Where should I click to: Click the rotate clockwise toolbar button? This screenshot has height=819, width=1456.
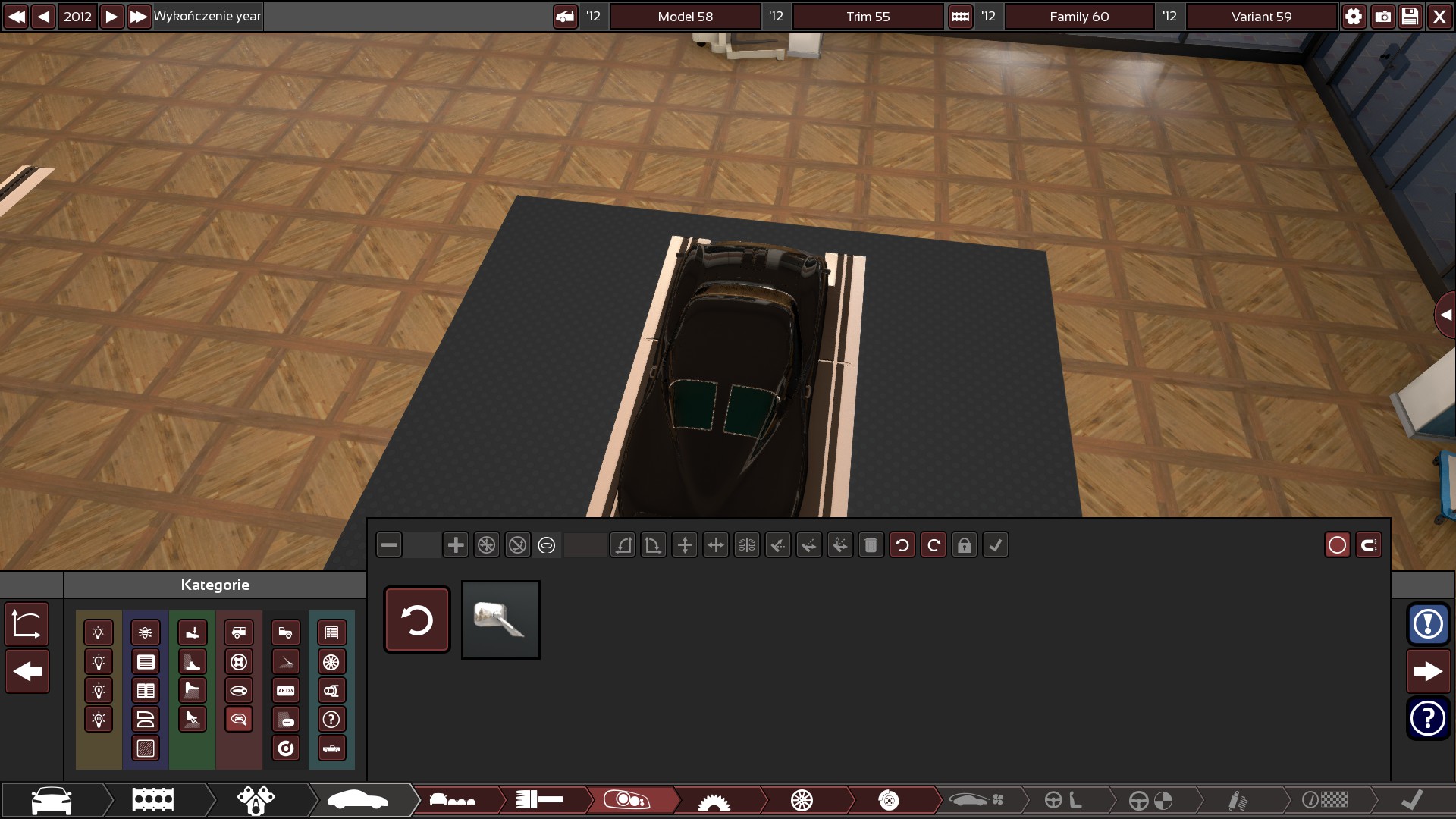pos(934,545)
